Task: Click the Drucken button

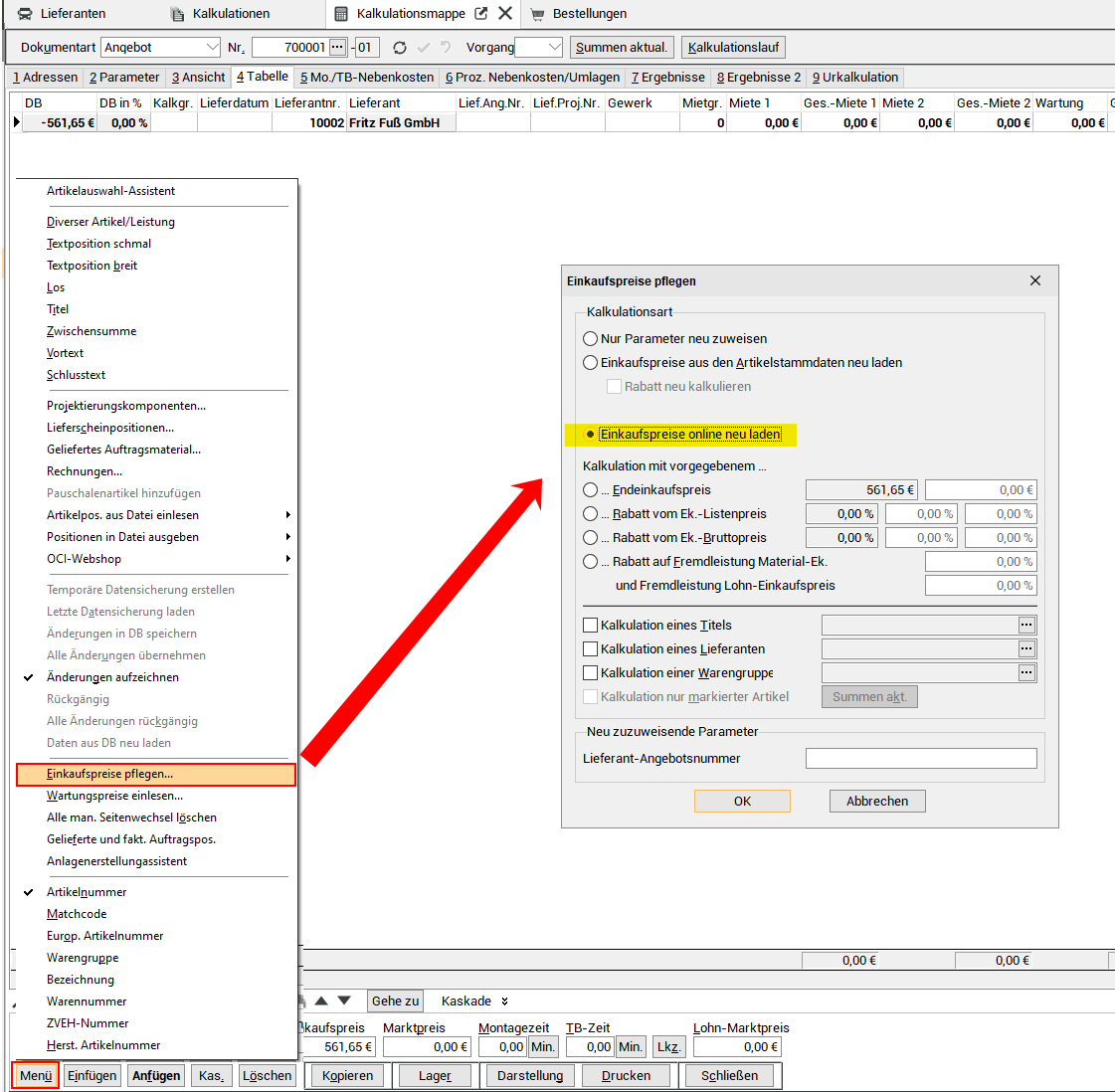Action: point(626,1076)
